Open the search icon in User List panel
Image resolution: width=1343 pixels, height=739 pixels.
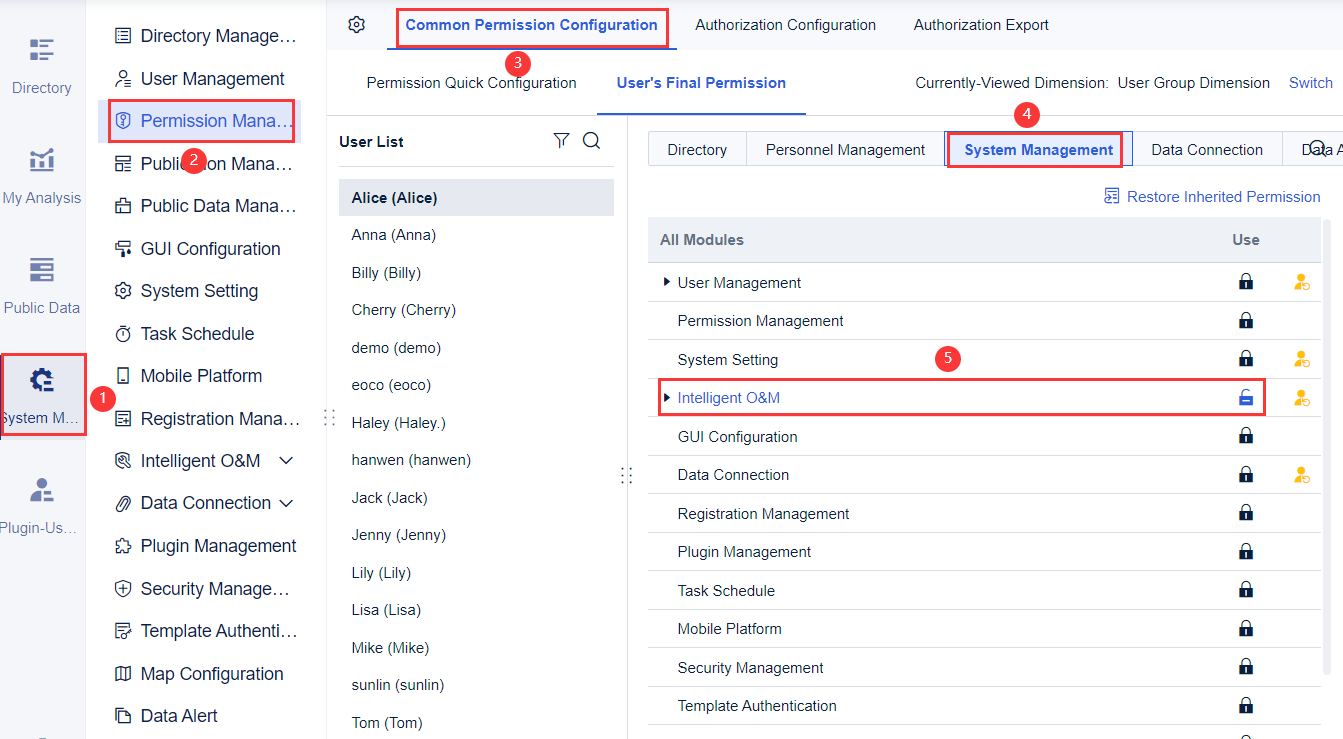[592, 140]
